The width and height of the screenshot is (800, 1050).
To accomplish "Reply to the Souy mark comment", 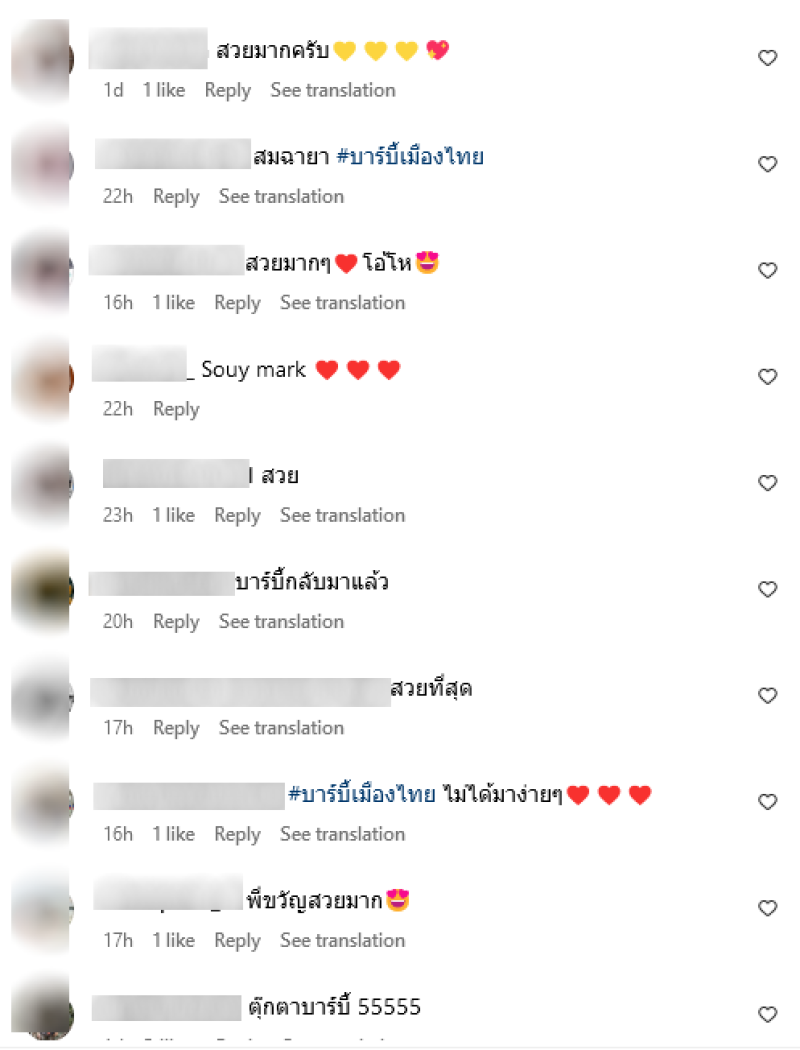I will click(x=176, y=409).
